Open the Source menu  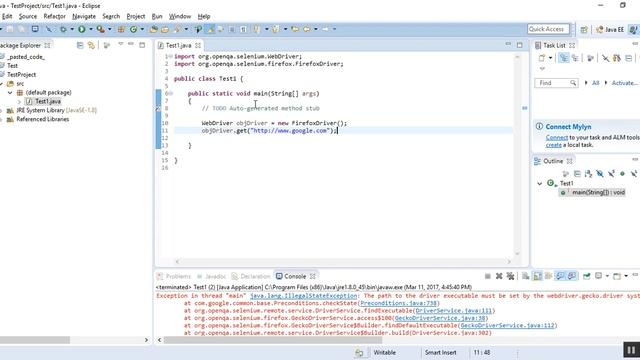click(28, 16)
